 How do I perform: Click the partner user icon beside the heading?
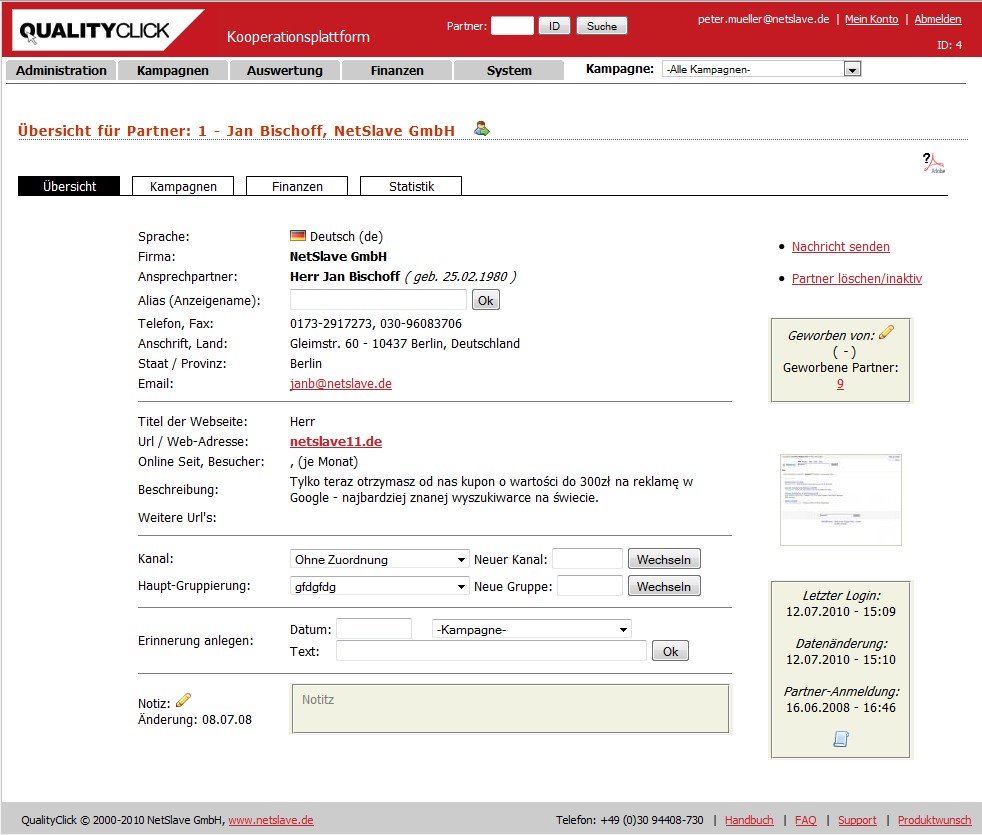[482, 129]
